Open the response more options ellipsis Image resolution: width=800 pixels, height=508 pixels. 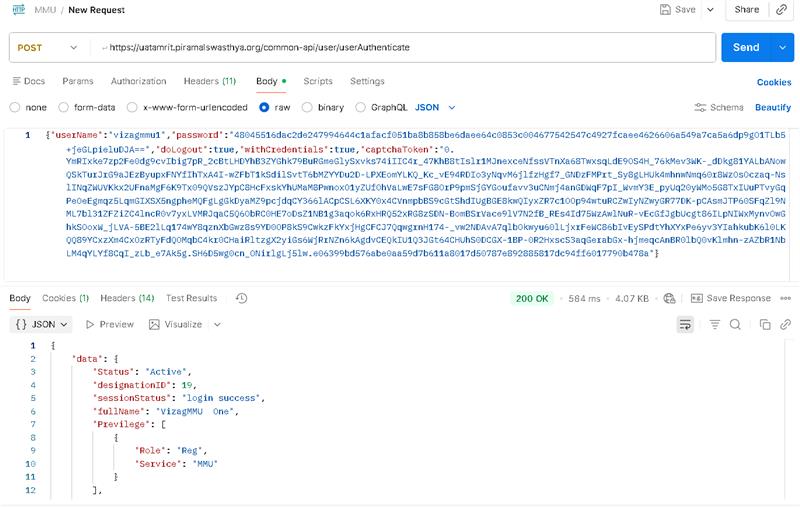[x=783, y=298]
